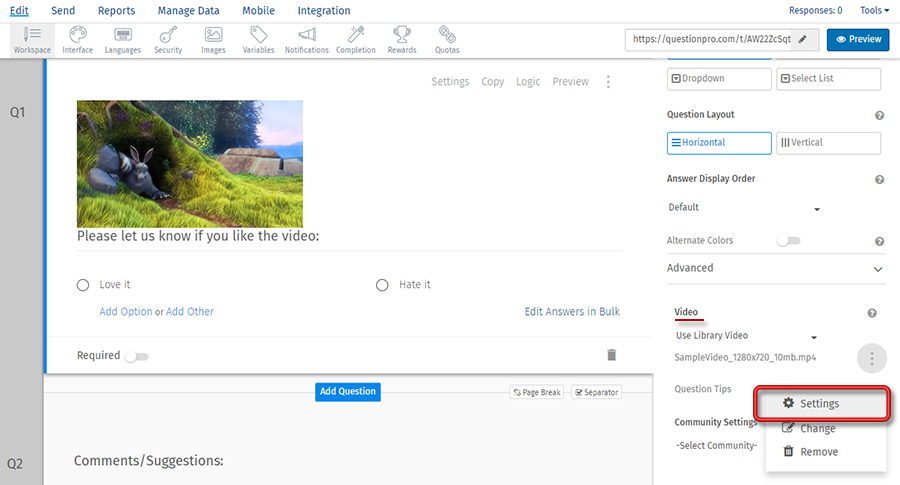
Task: Choose the Horizontal layout option
Action: (x=719, y=143)
